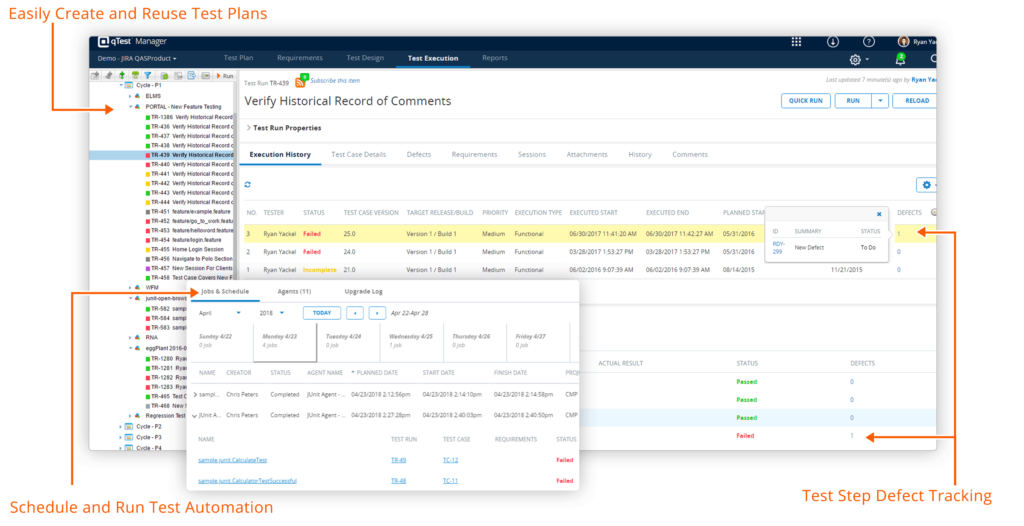
Task: Sort jobs by PLANNED DATE column
Action: click(x=374, y=373)
